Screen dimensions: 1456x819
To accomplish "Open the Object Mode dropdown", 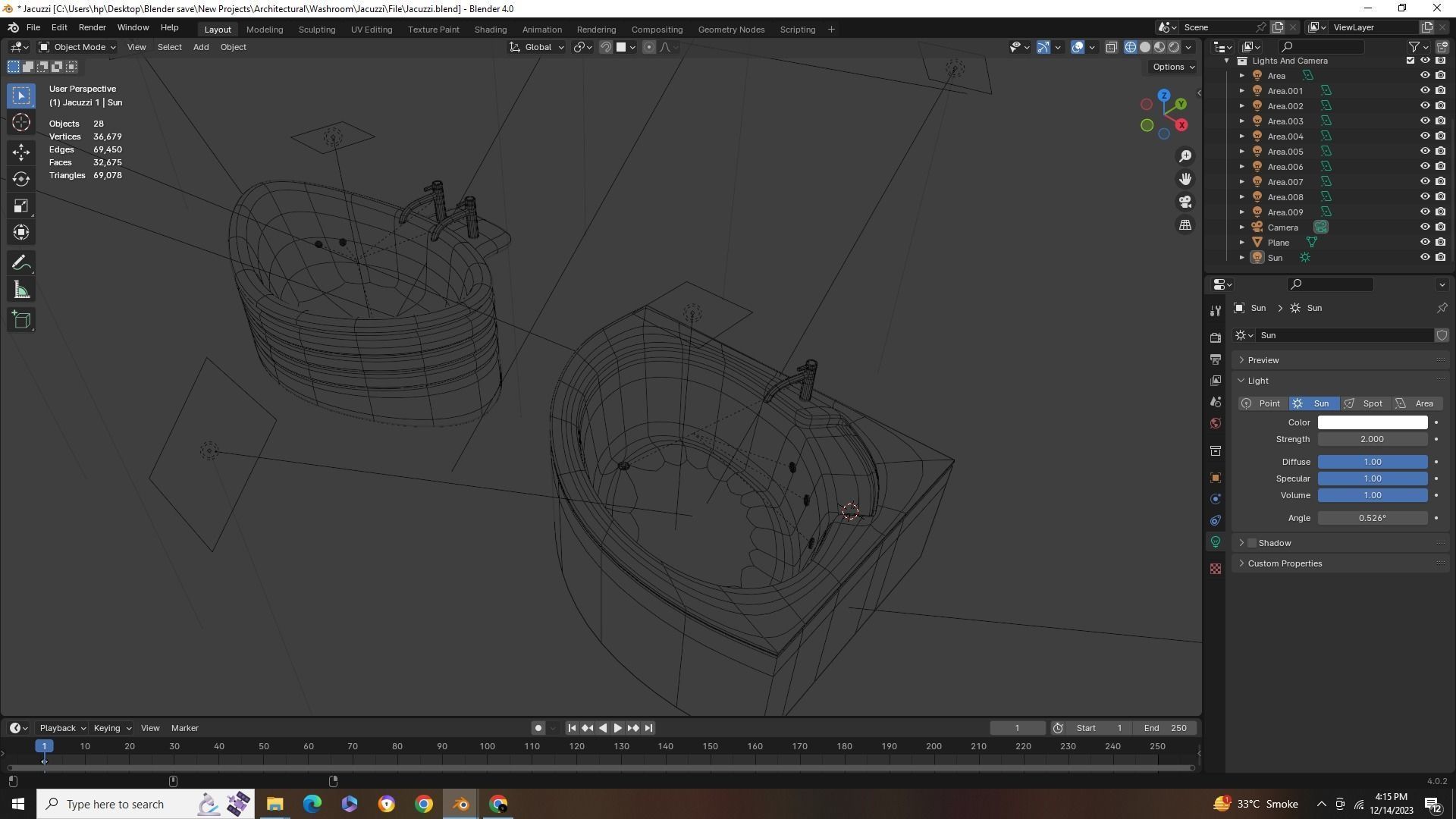I will click(77, 47).
